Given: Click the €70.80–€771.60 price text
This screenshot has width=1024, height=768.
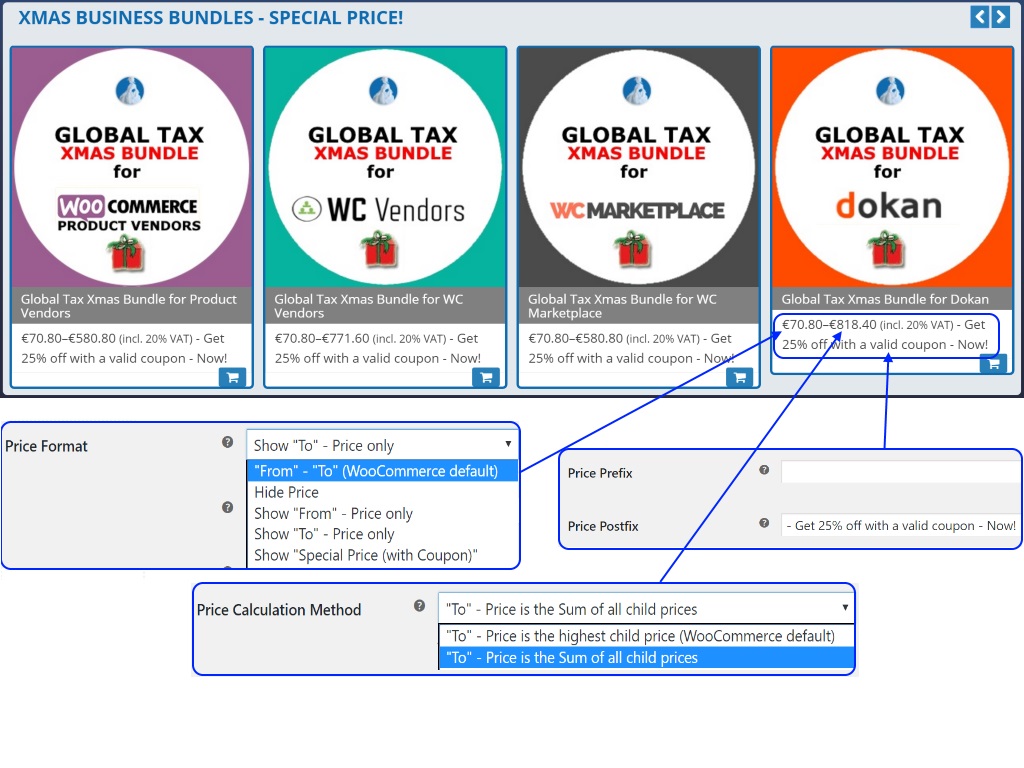Looking at the screenshot, I should tap(322, 338).
